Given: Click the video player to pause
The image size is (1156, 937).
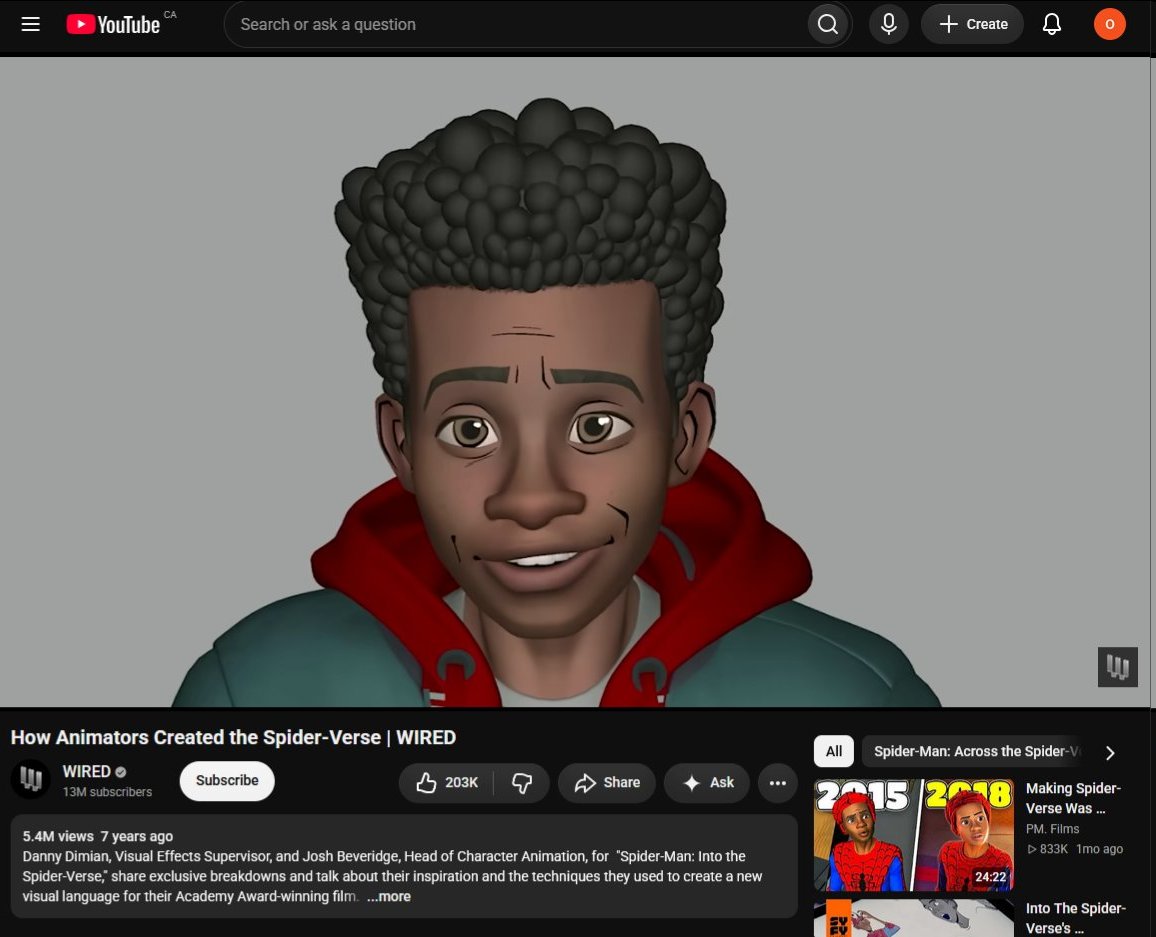Looking at the screenshot, I should click(574, 382).
